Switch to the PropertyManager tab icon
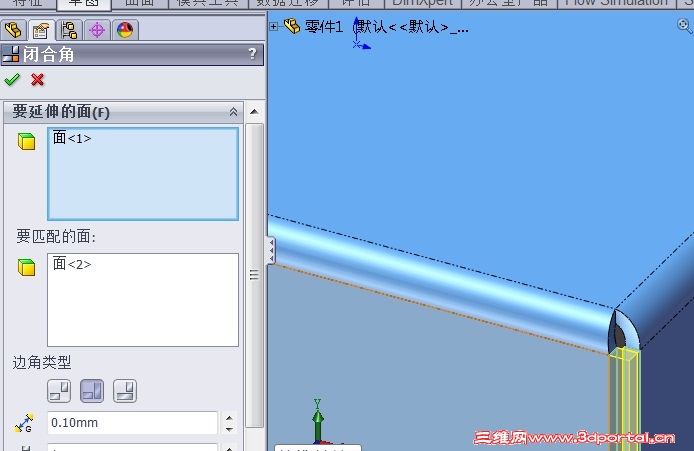Image resolution: width=694 pixels, height=451 pixels. point(41,30)
